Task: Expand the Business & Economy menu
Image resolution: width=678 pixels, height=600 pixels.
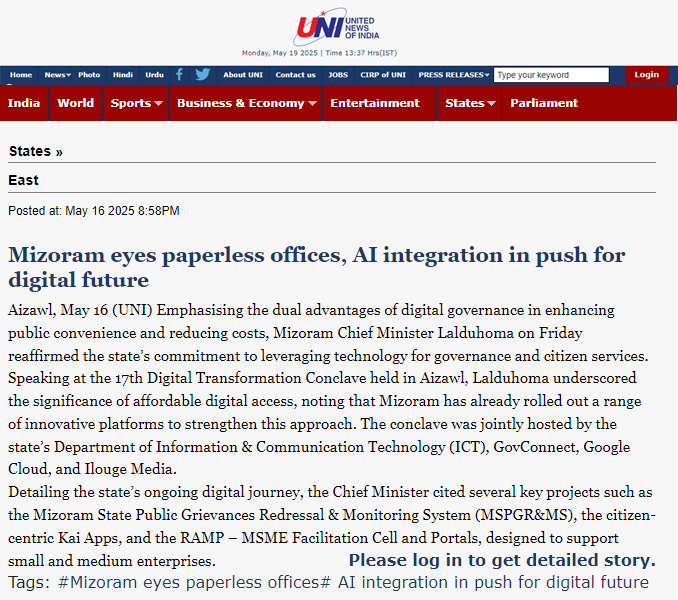Action: pos(246,103)
